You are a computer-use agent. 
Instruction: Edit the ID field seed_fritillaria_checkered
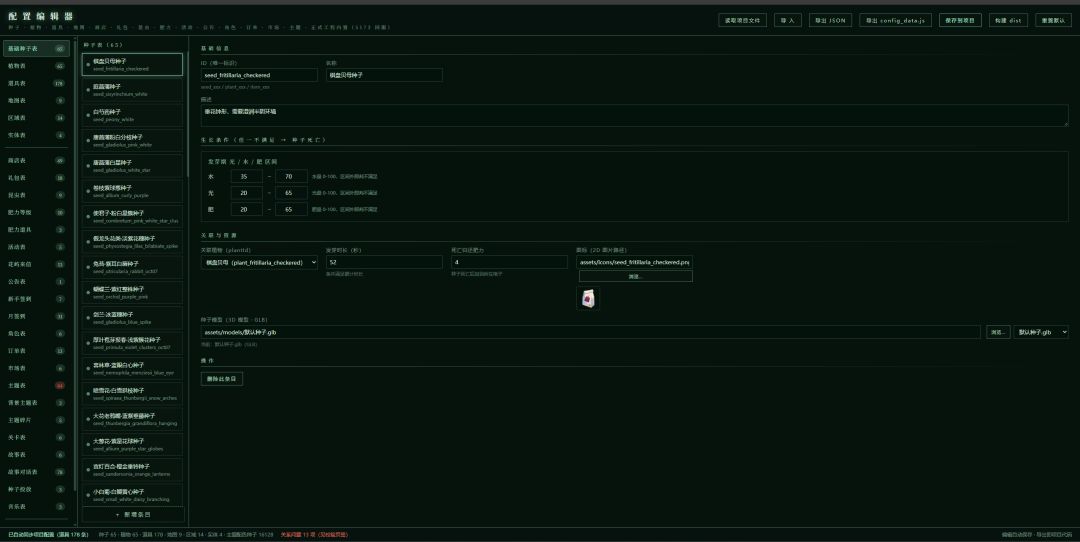260,75
